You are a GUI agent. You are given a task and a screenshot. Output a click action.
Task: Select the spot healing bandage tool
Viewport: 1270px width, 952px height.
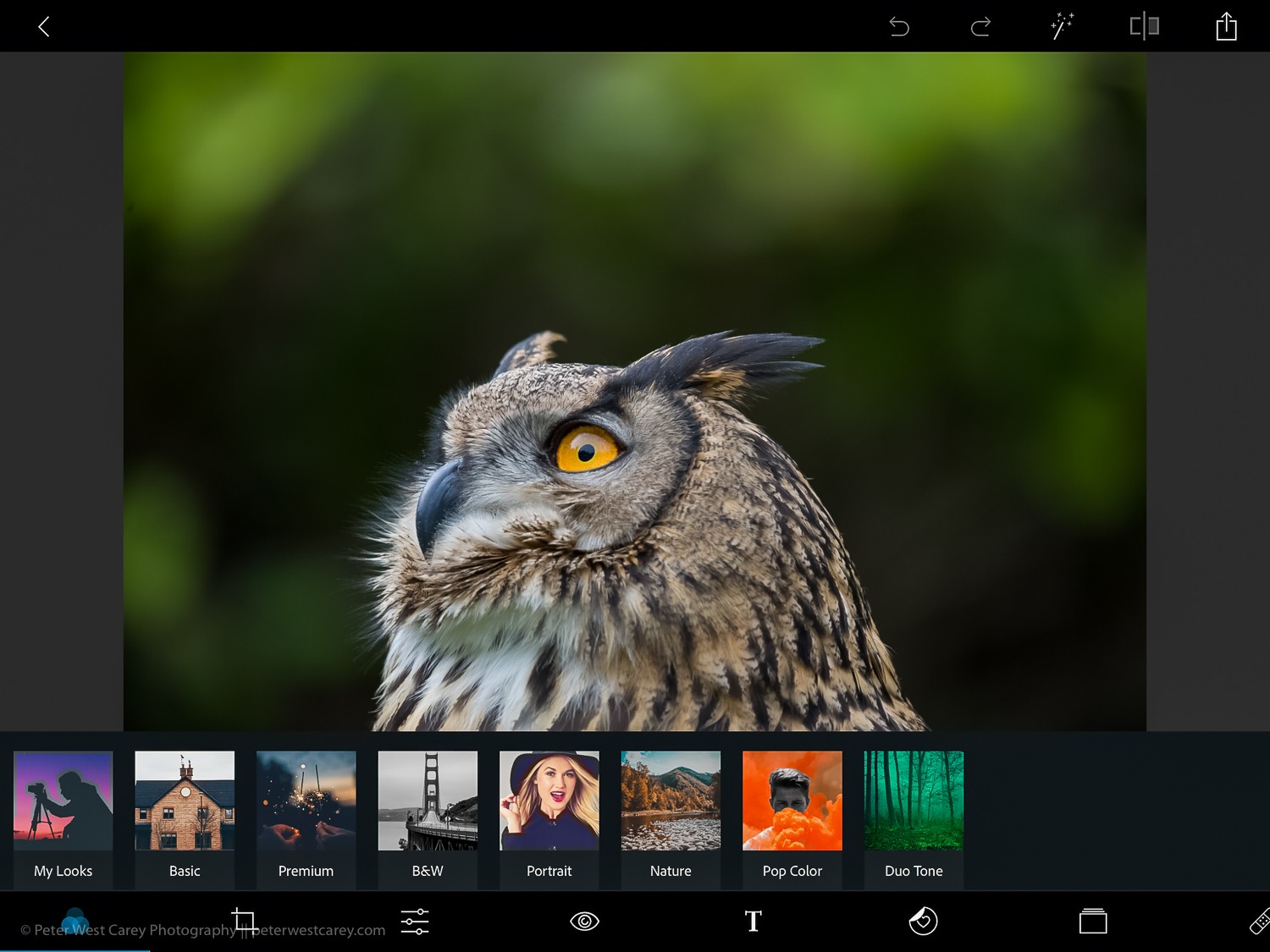[x=1258, y=921]
